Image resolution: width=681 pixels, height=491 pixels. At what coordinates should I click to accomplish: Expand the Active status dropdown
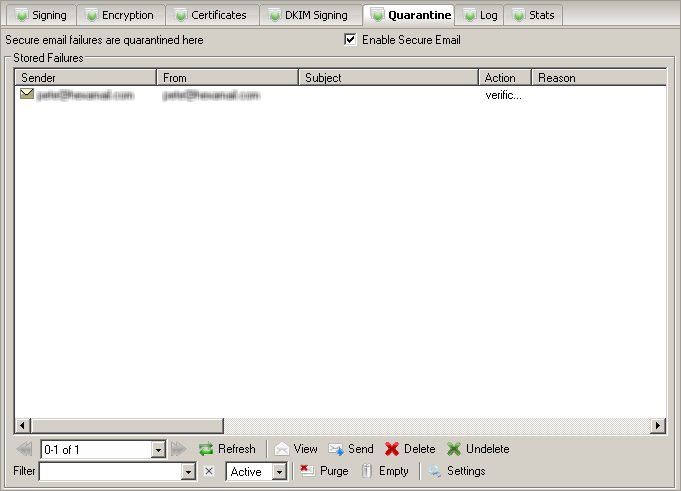279,472
